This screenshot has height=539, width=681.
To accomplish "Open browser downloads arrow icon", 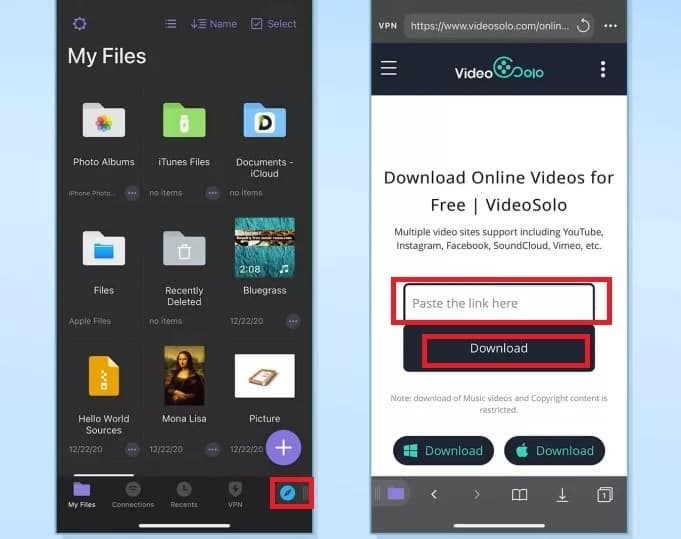I will click(562, 494).
